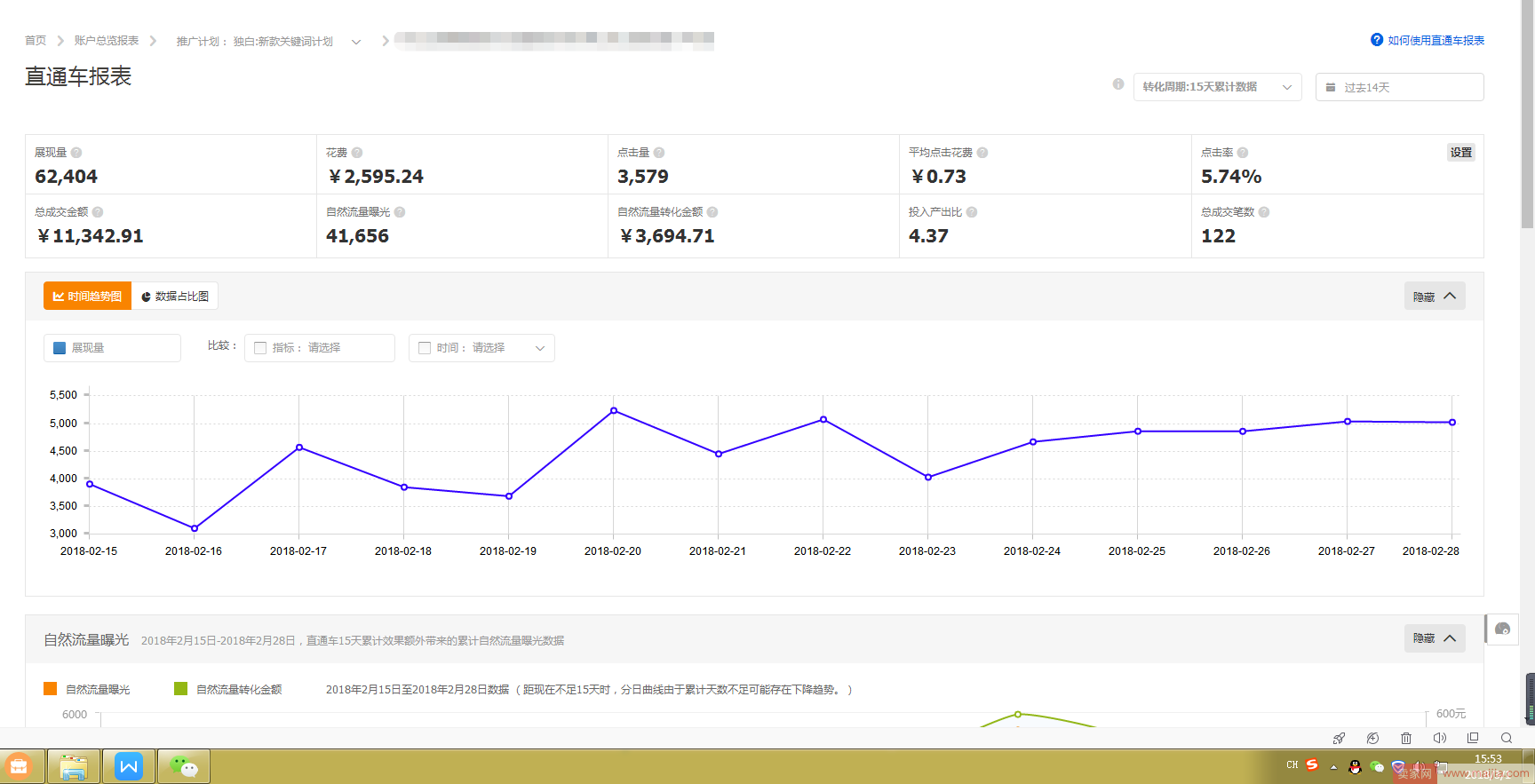Switch to the 时间趋势图 tab

87,296
